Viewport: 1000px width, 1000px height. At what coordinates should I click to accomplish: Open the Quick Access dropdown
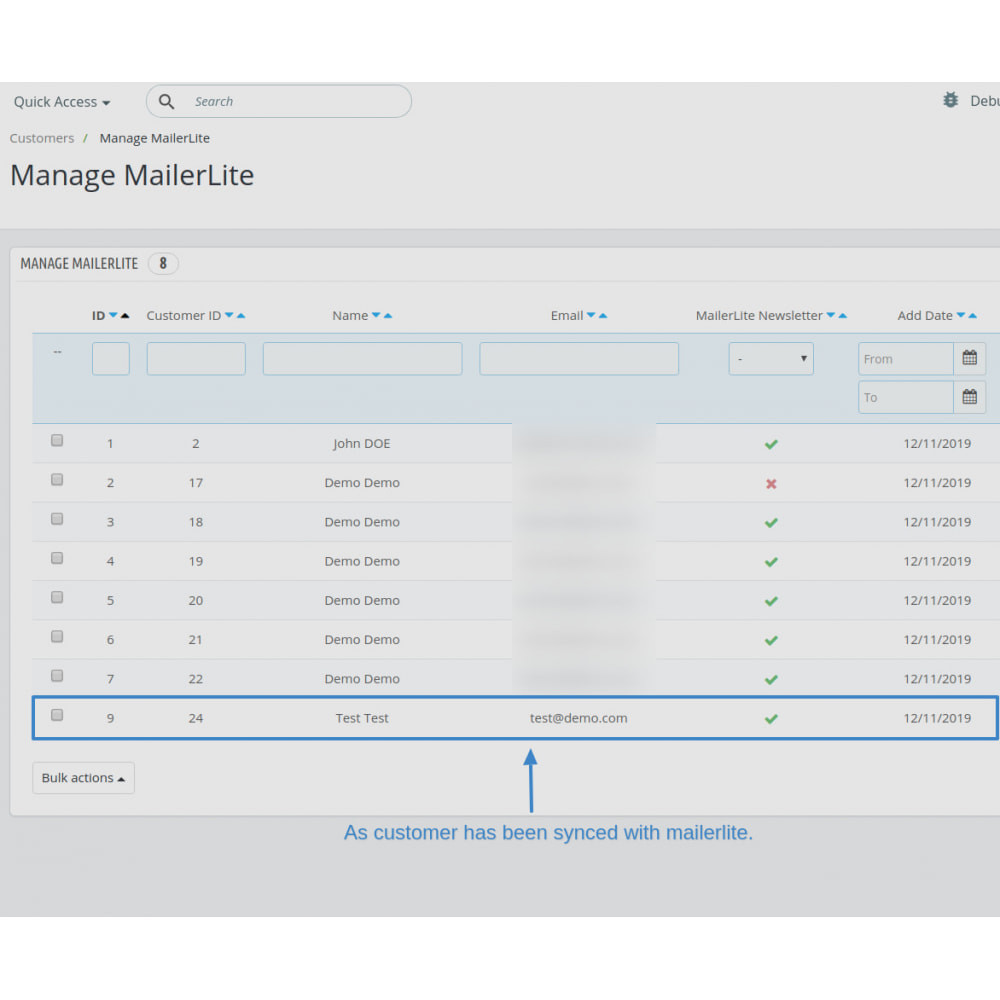pyautogui.click(x=62, y=102)
